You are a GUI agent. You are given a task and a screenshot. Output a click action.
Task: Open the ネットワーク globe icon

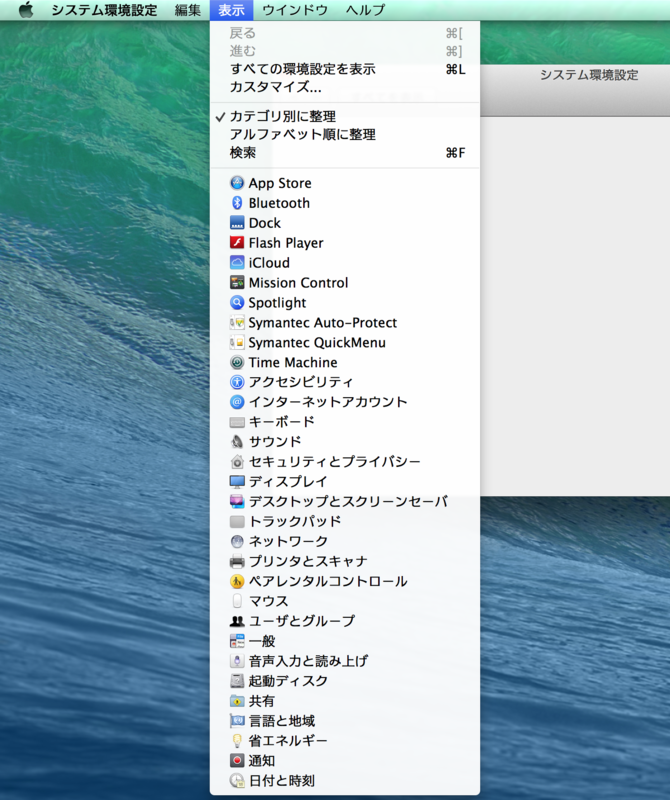(237, 541)
